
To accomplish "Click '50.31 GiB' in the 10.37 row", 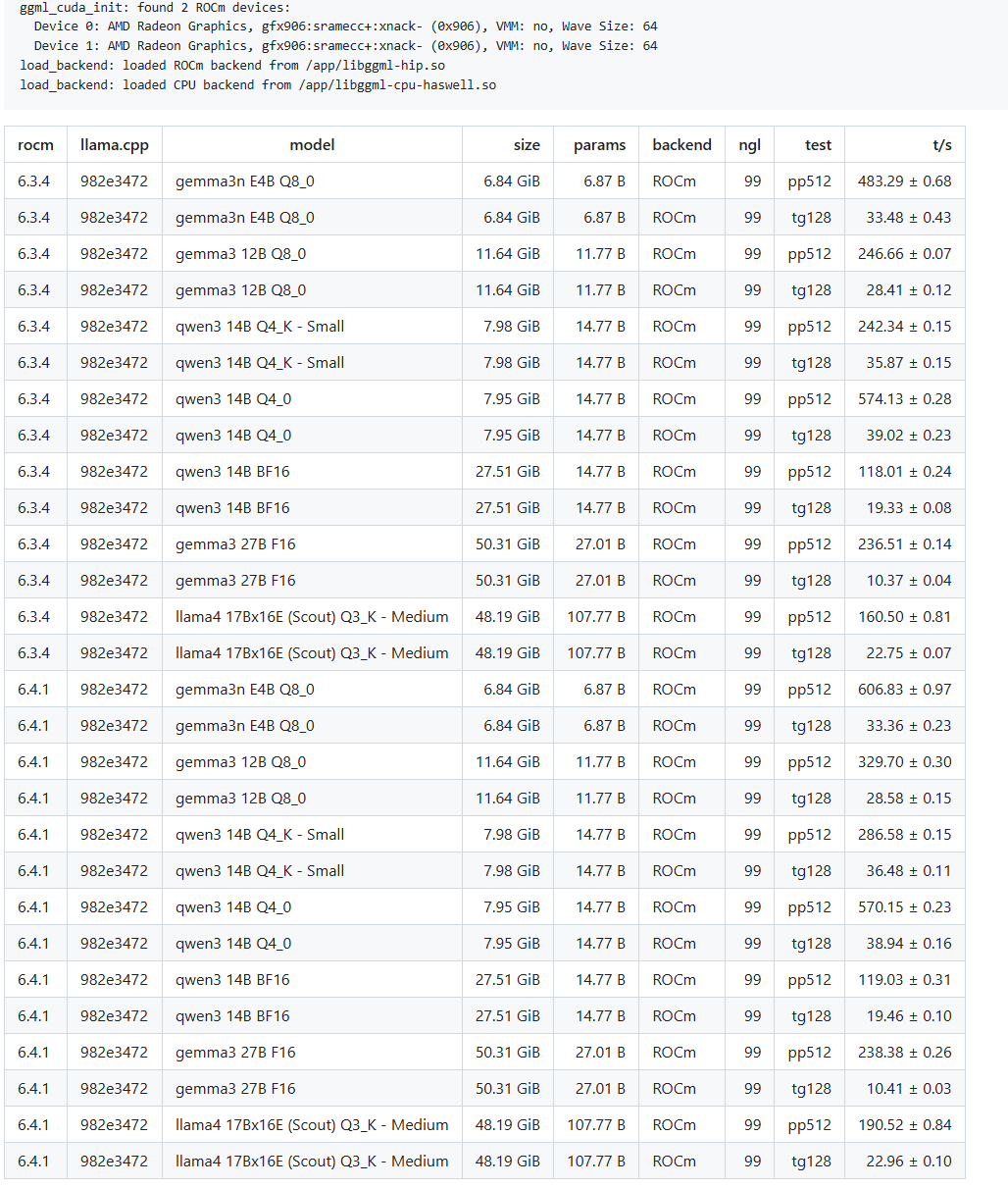I will pyautogui.click(x=508, y=581).
